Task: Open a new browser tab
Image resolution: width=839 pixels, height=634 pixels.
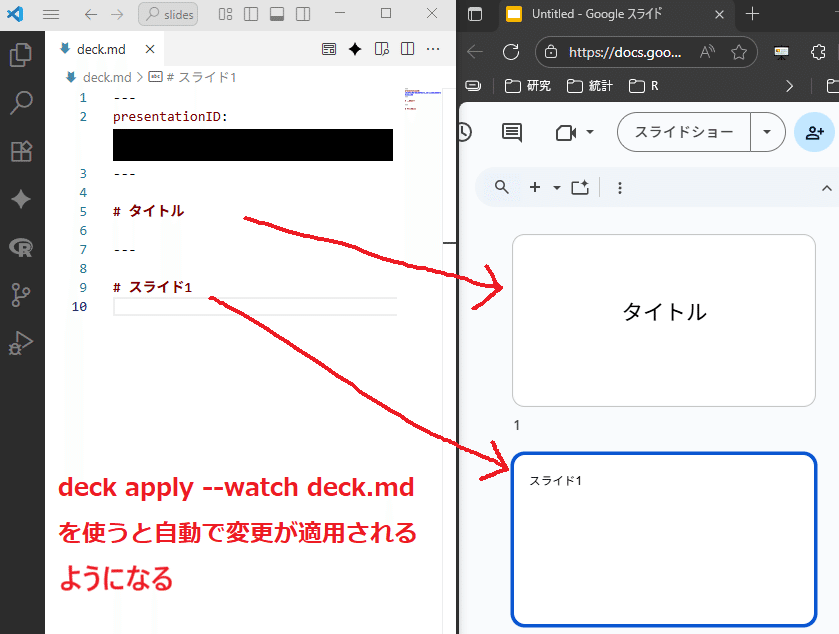Action: 752,14
